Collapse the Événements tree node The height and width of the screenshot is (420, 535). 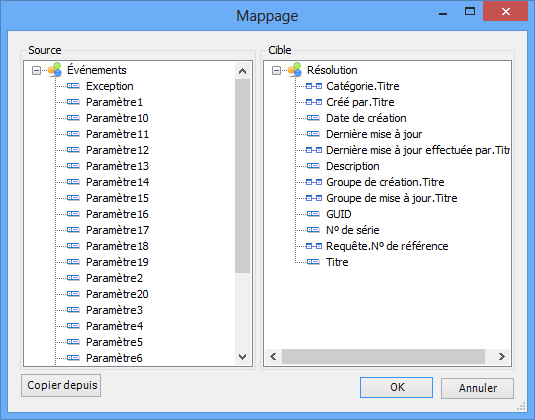36,70
